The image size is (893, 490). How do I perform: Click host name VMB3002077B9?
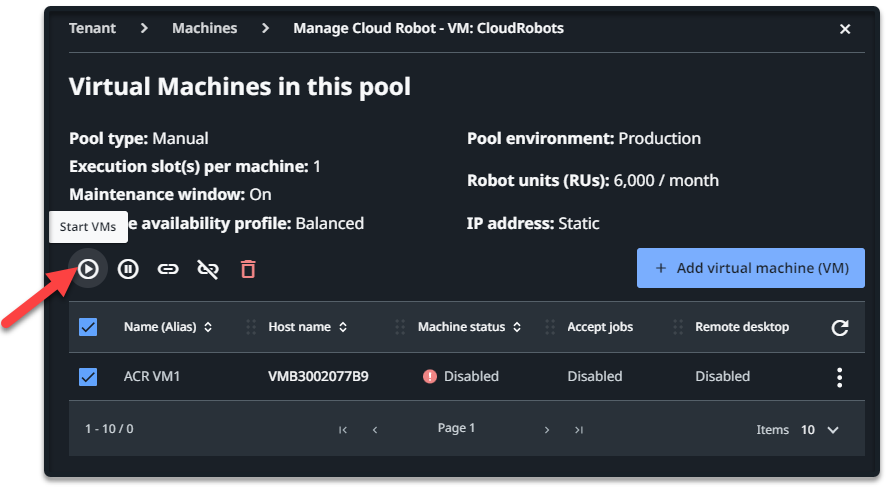pos(318,377)
